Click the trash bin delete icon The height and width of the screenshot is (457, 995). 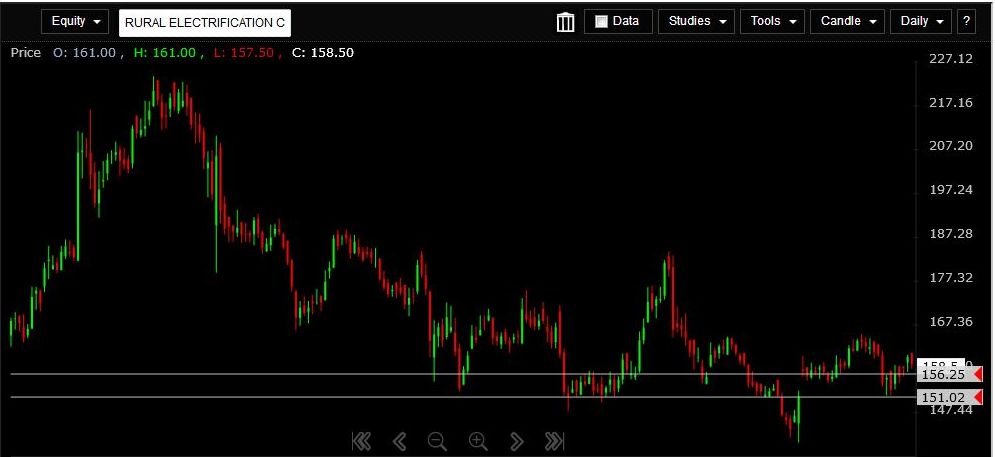[565, 22]
